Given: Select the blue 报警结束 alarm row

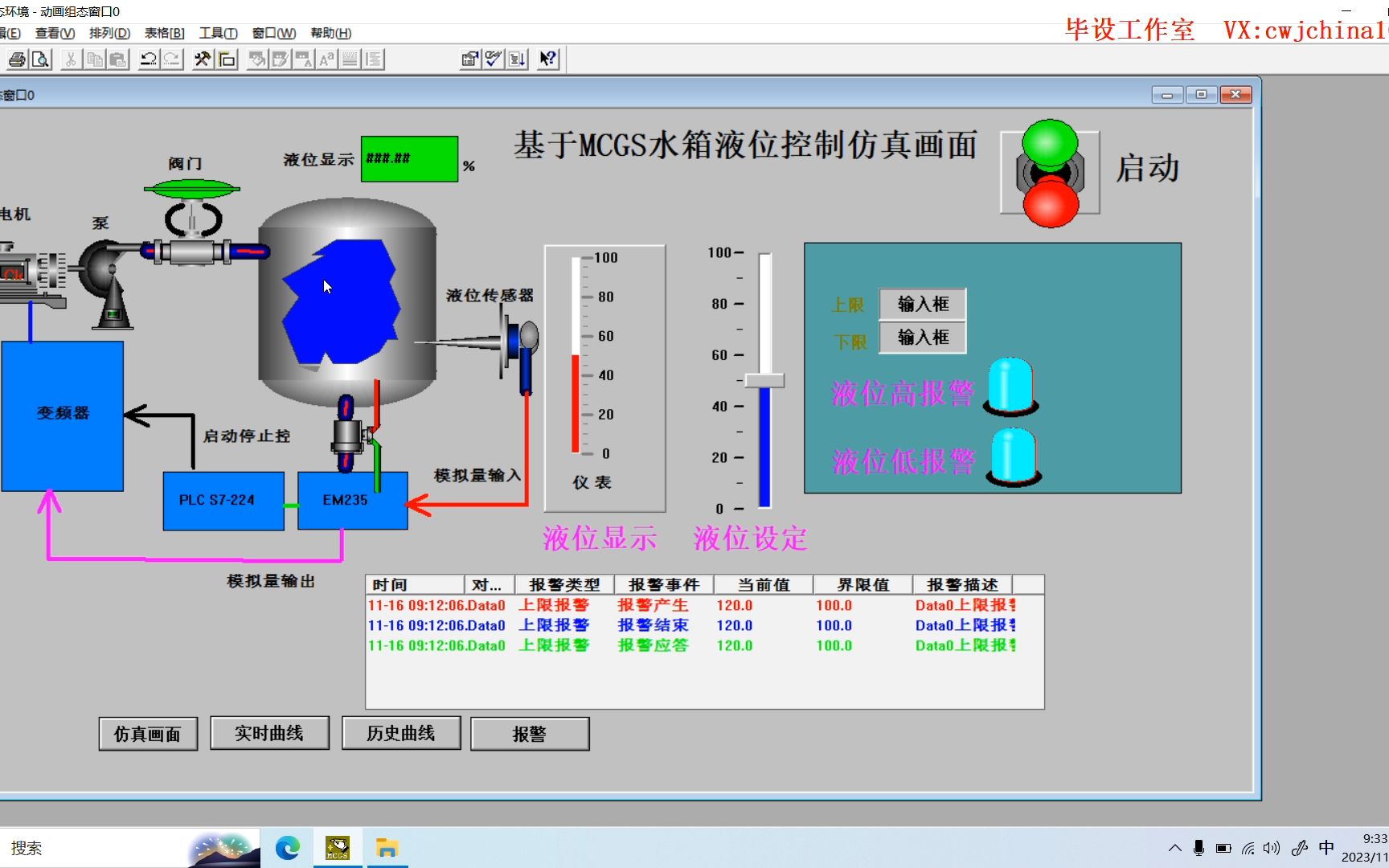Looking at the screenshot, I should click(692, 625).
